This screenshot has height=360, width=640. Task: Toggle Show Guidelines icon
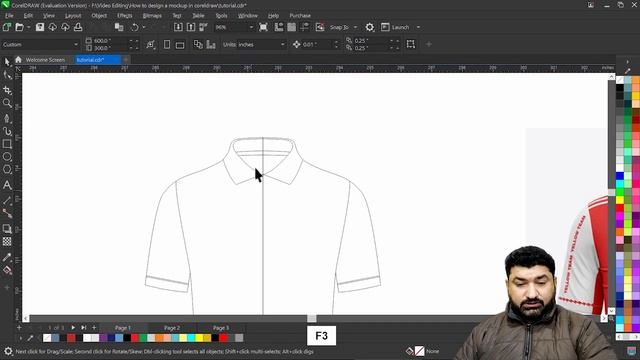point(304,27)
